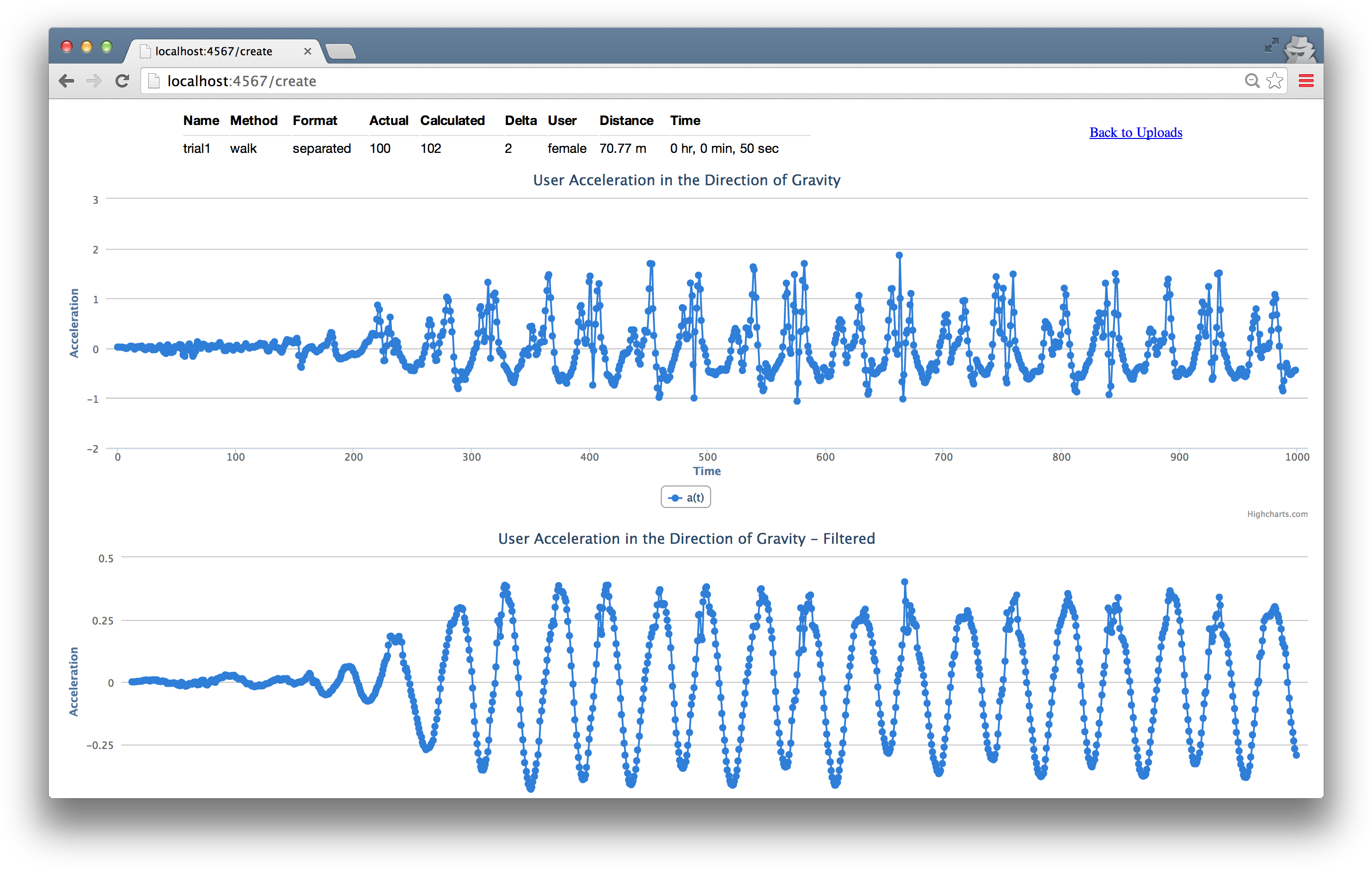Close the localhost:4567/create tab

pos(308,51)
